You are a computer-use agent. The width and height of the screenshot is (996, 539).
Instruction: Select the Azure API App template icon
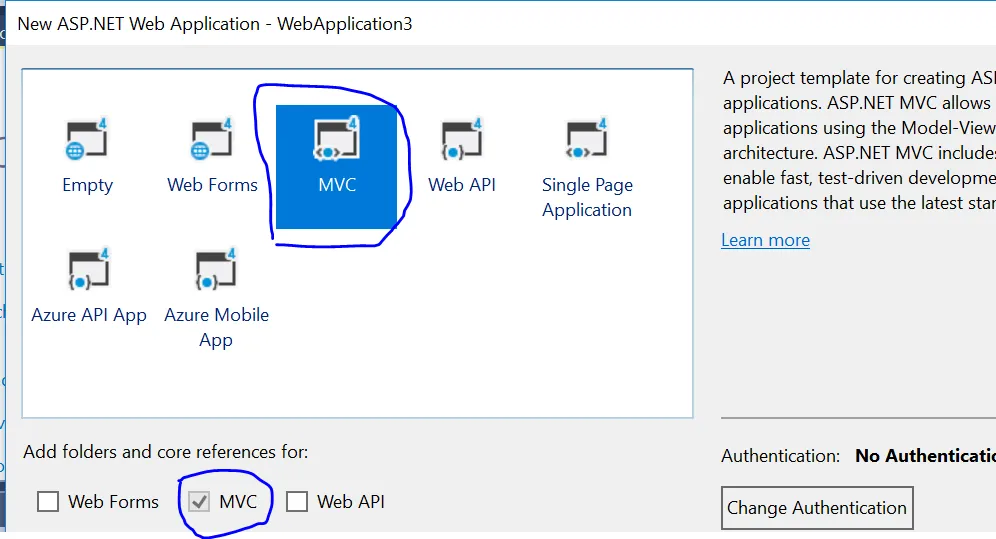(89, 270)
